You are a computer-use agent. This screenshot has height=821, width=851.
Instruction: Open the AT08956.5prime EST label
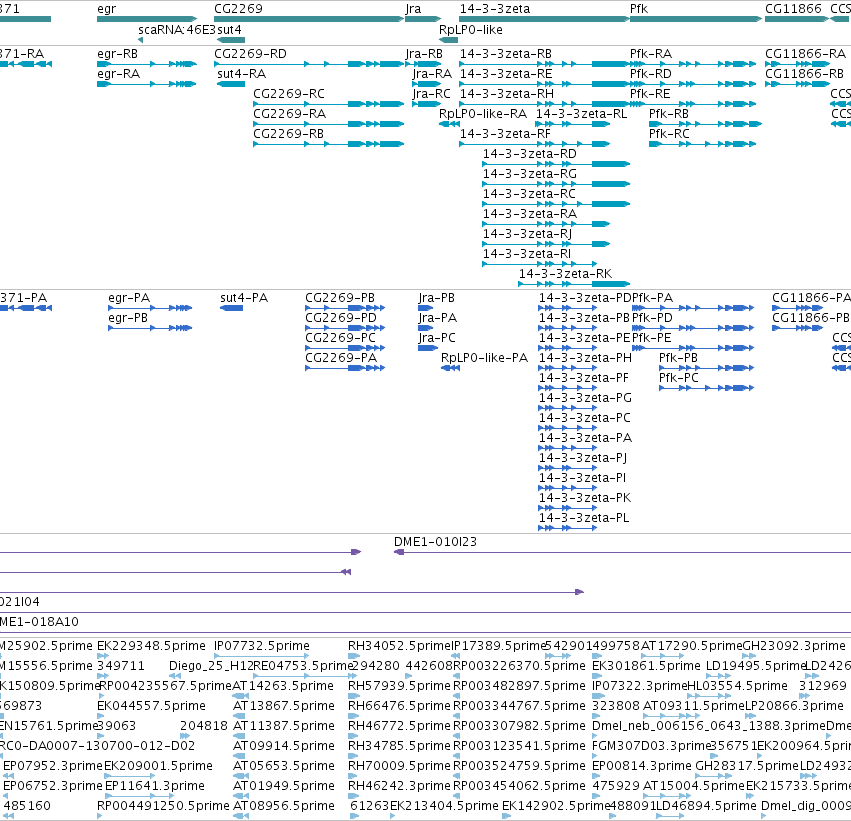(284, 806)
